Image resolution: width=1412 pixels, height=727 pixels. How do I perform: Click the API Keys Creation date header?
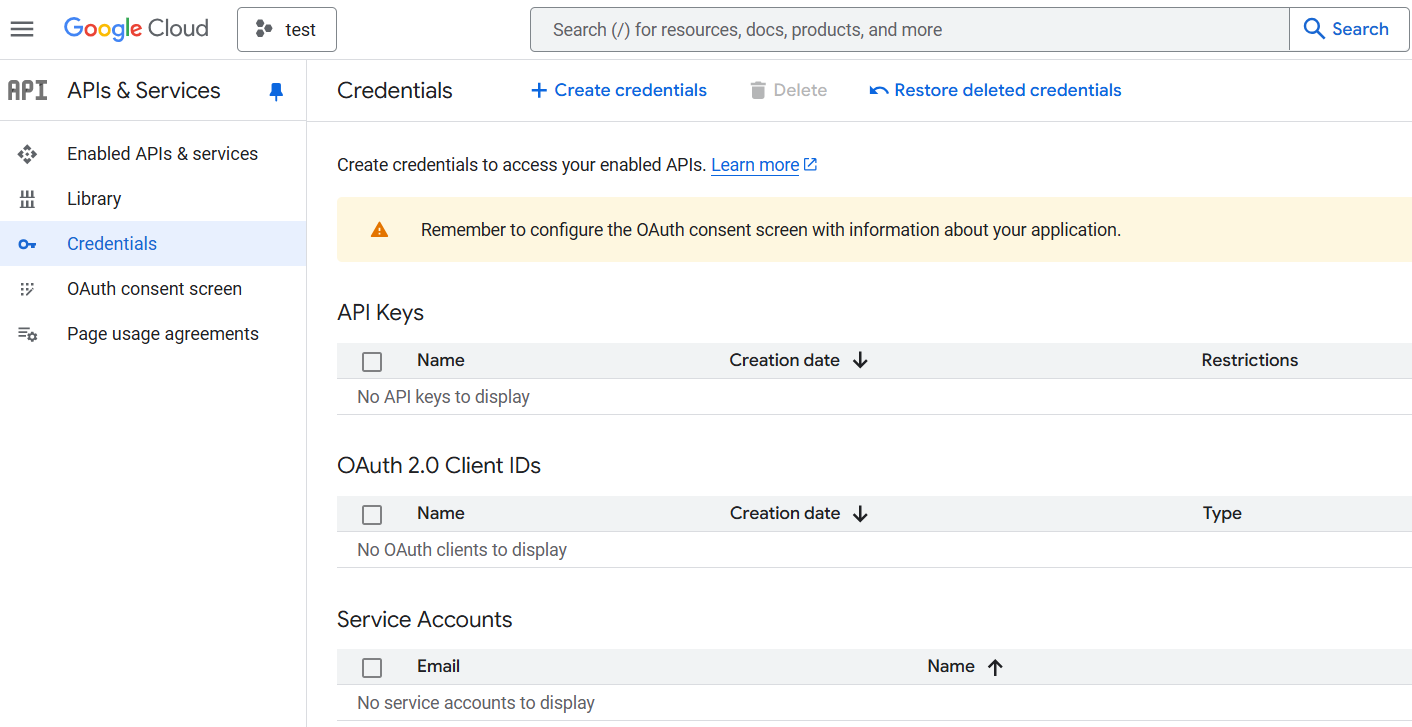[785, 360]
